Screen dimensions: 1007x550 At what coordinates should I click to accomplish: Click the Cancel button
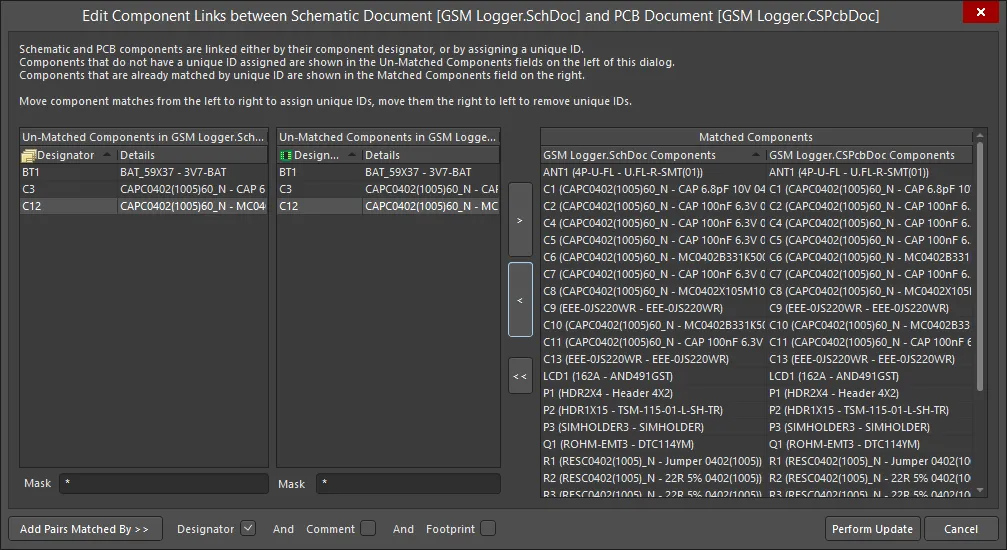[960, 529]
